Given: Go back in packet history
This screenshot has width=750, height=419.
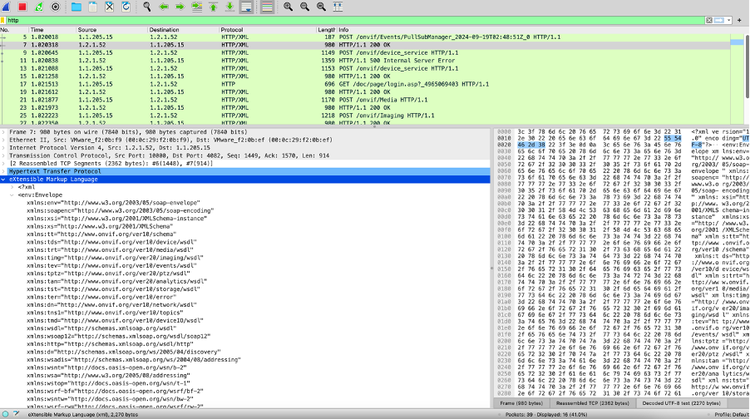Looking at the screenshot, I should tap(163, 6).
